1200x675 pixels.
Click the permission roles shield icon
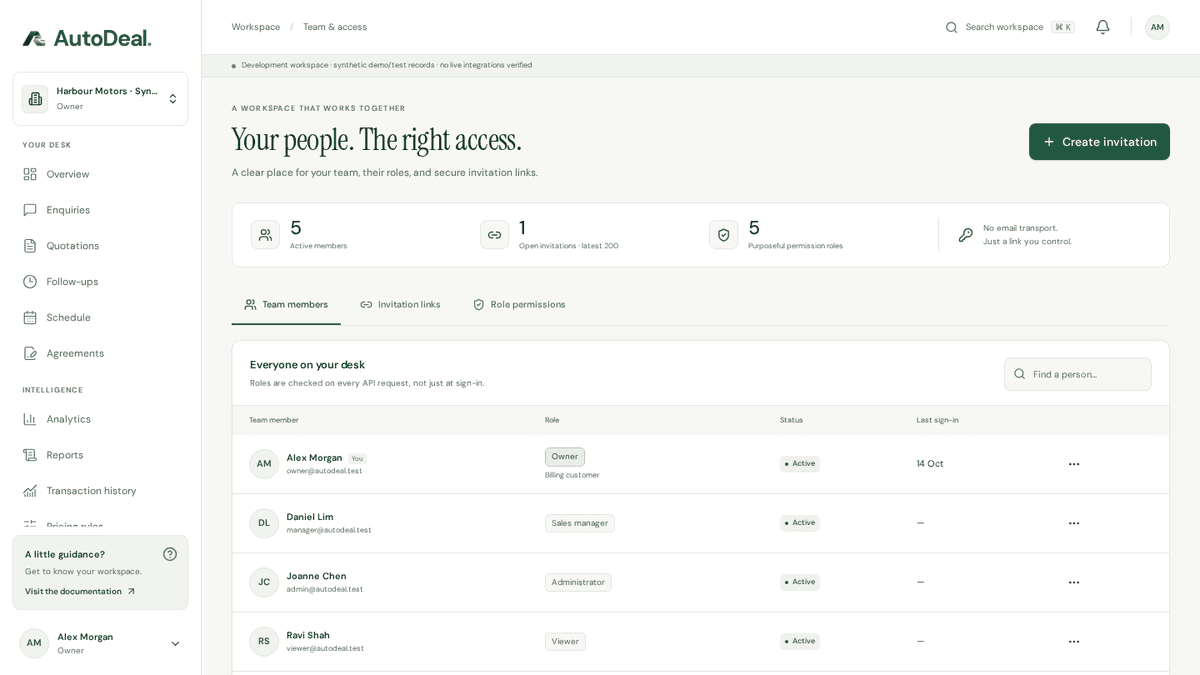[723, 235]
